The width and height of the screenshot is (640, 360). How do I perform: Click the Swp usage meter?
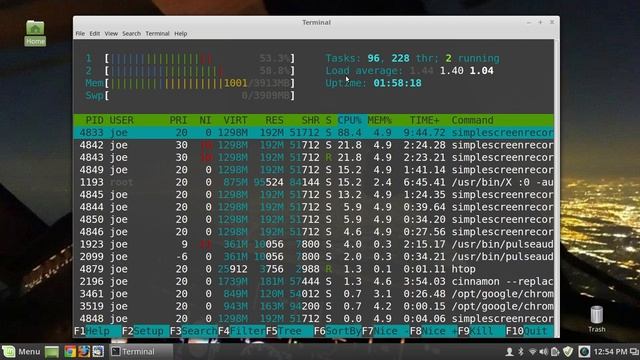pos(190,96)
